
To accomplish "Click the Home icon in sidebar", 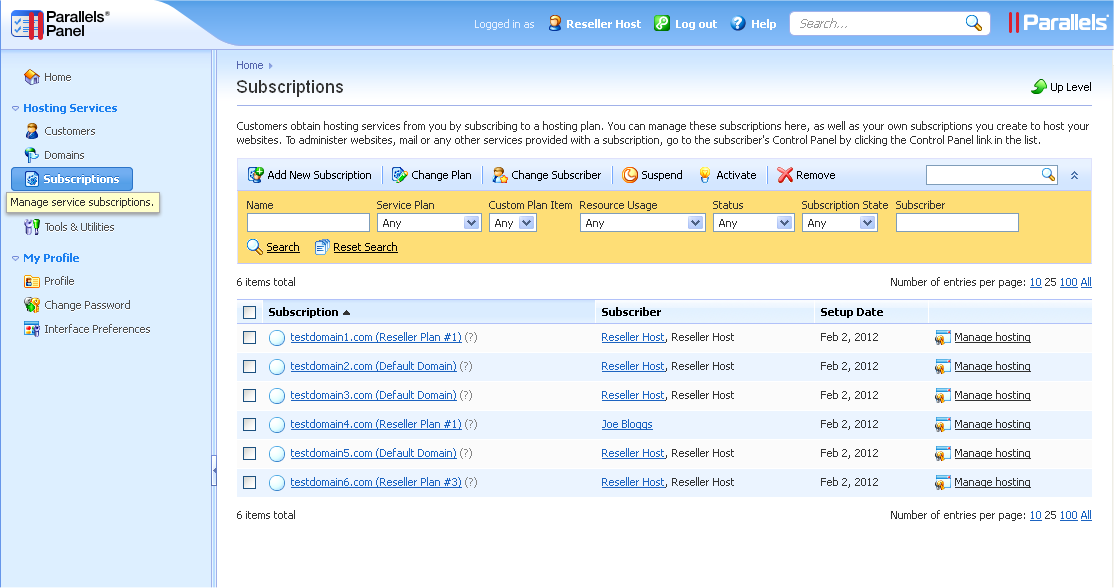I will [32, 77].
